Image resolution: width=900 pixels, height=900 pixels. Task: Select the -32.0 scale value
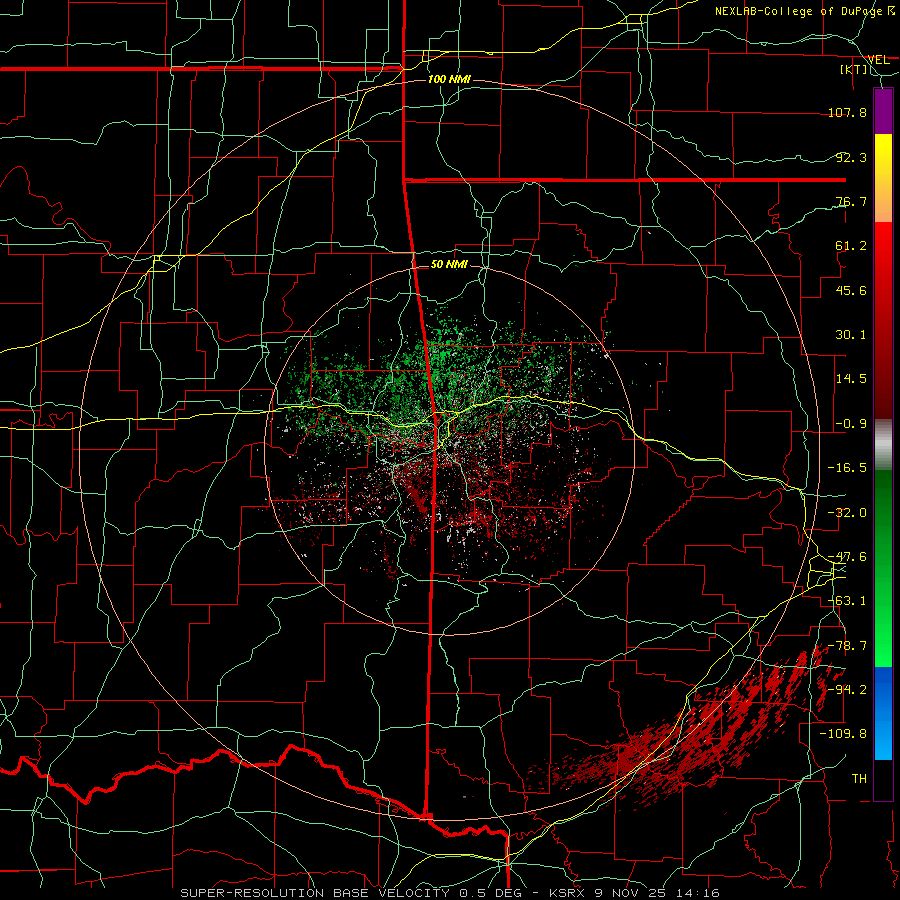[x=847, y=513]
